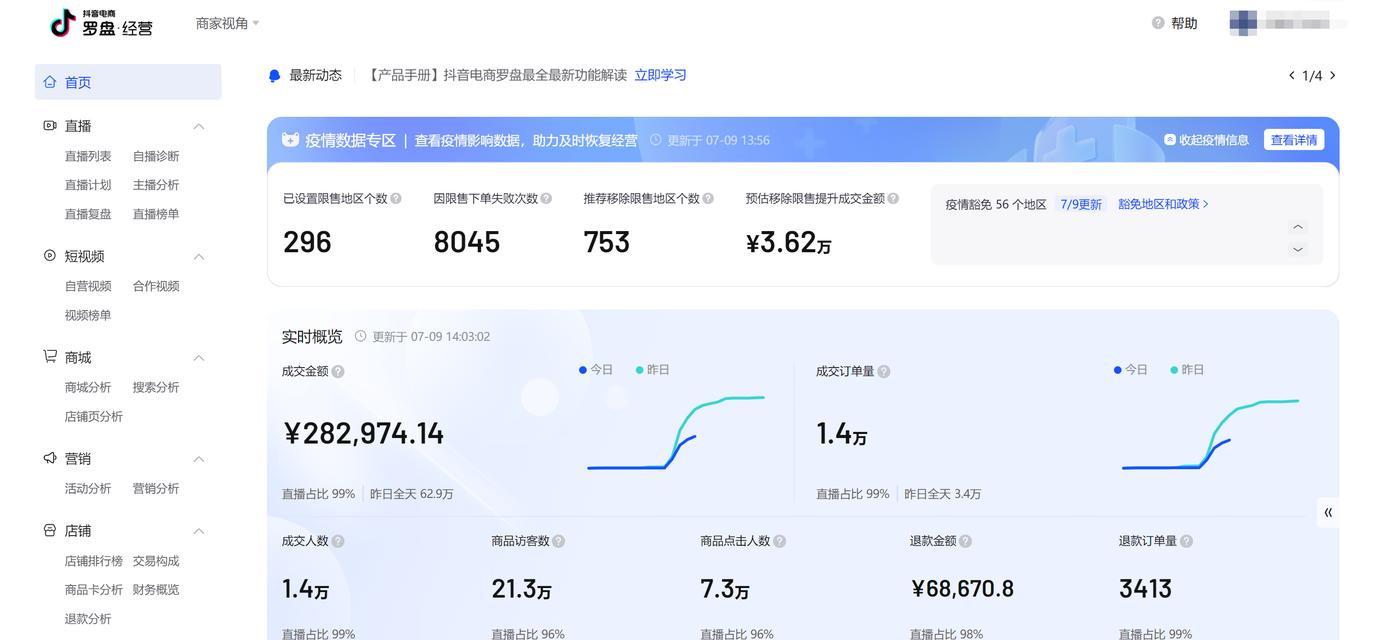Click the 营销 megaphone icon in sidebar
Screen dimensions: 1399x640
[50, 458]
